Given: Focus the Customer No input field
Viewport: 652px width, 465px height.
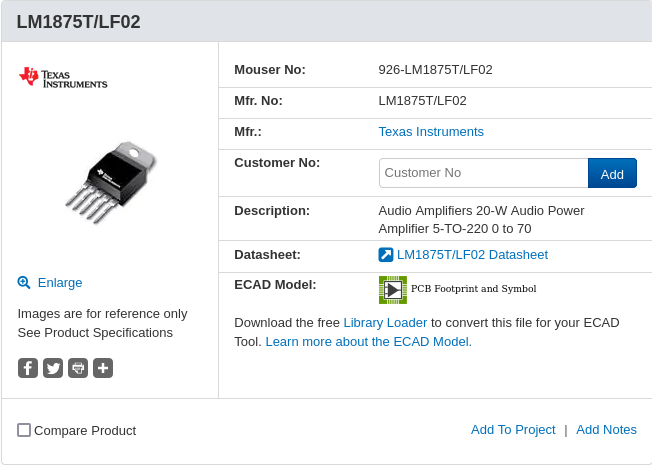Looking at the screenshot, I should pyautogui.click(x=483, y=173).
